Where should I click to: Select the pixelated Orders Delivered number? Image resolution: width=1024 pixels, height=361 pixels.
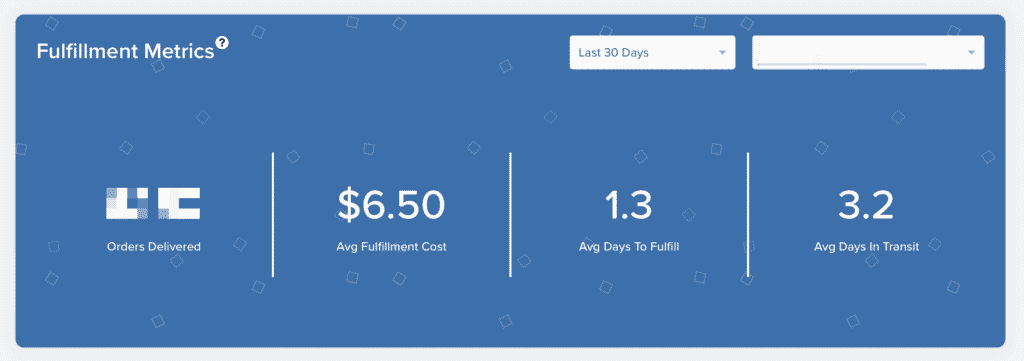[x=153, y=203]
